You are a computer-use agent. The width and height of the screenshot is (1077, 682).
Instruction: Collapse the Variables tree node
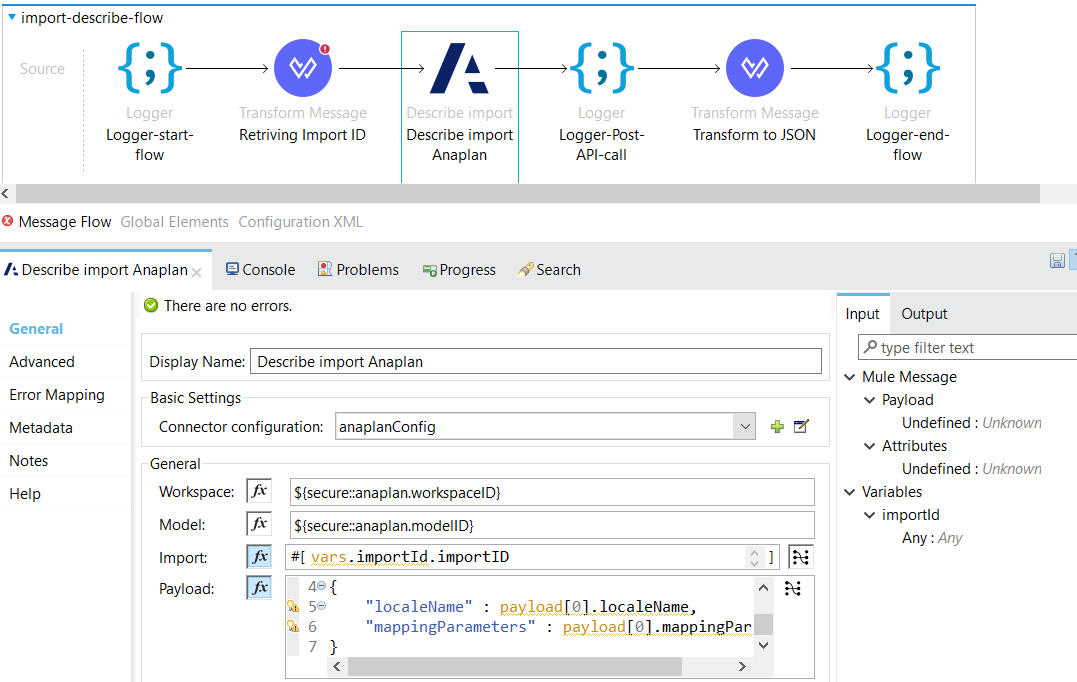[850, 492]
